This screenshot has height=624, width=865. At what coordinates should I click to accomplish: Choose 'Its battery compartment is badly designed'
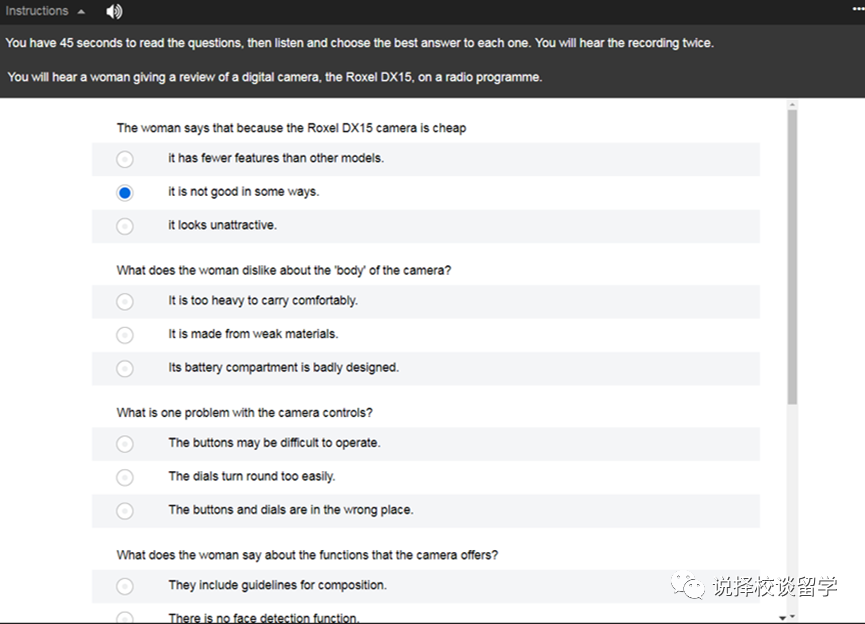[125, 369]
